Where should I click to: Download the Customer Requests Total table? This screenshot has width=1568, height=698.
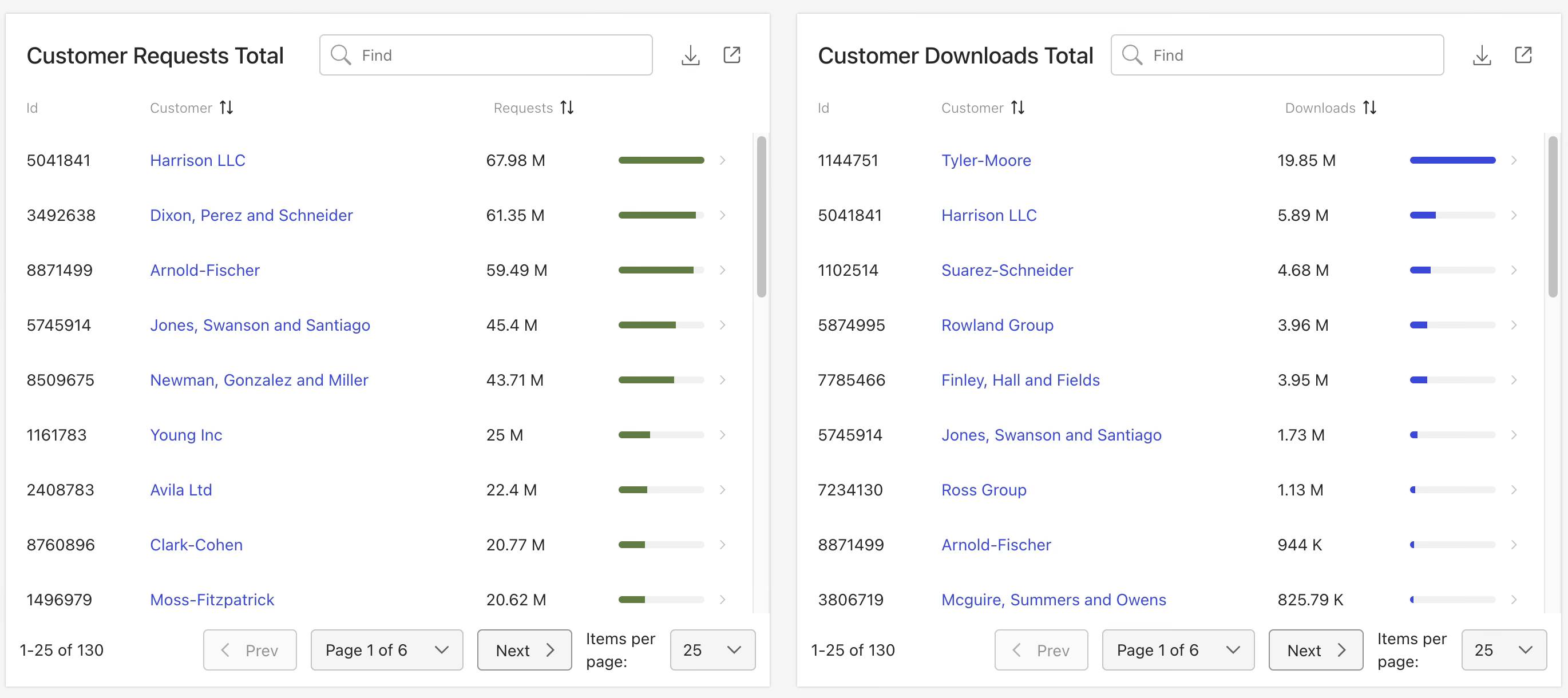click(690, 55)
